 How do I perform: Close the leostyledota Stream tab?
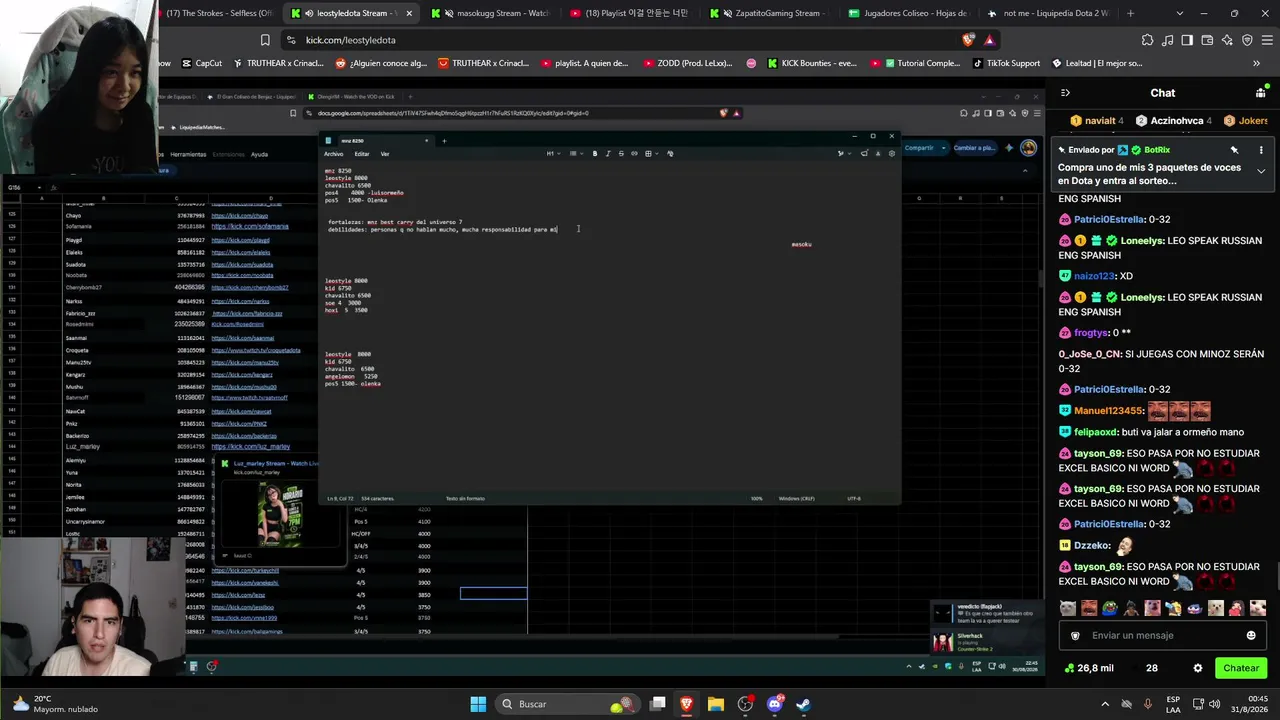point(408,13)
